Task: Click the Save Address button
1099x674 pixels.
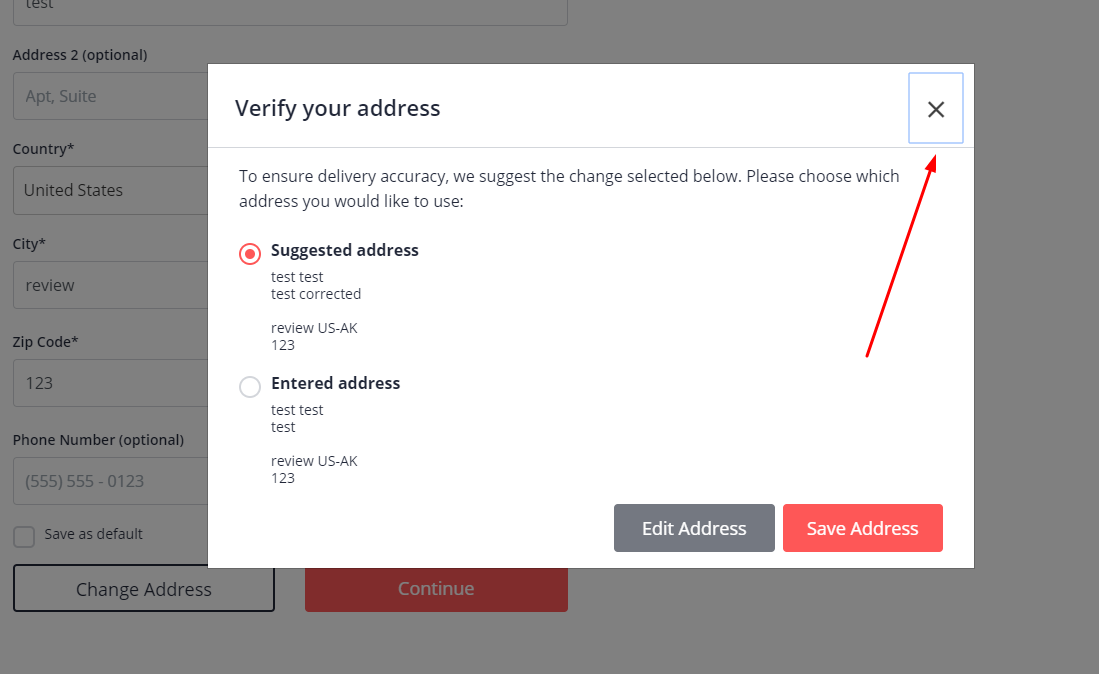Action: tap(862, 527)
